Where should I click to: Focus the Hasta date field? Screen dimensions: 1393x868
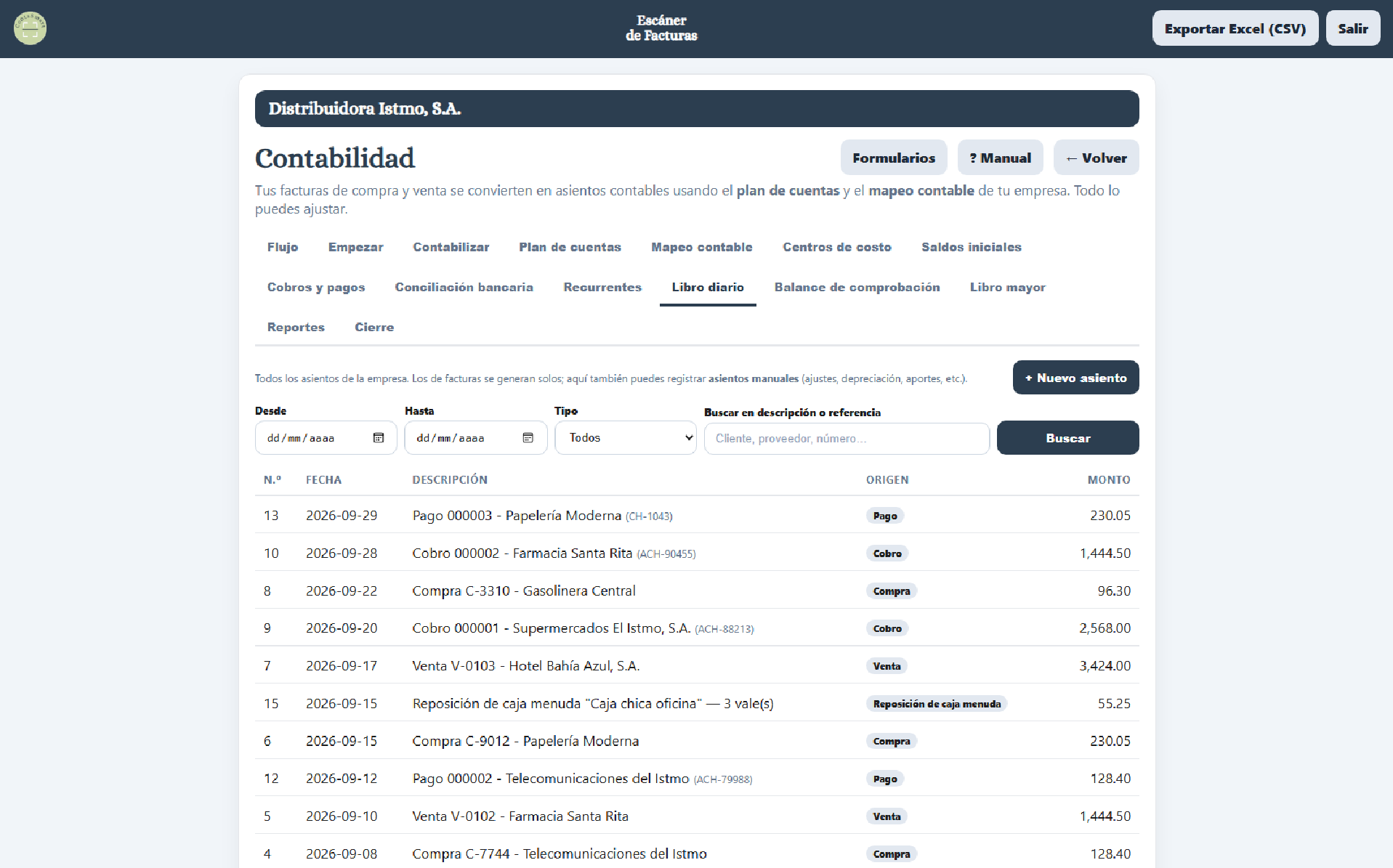(x=475, y=438)
